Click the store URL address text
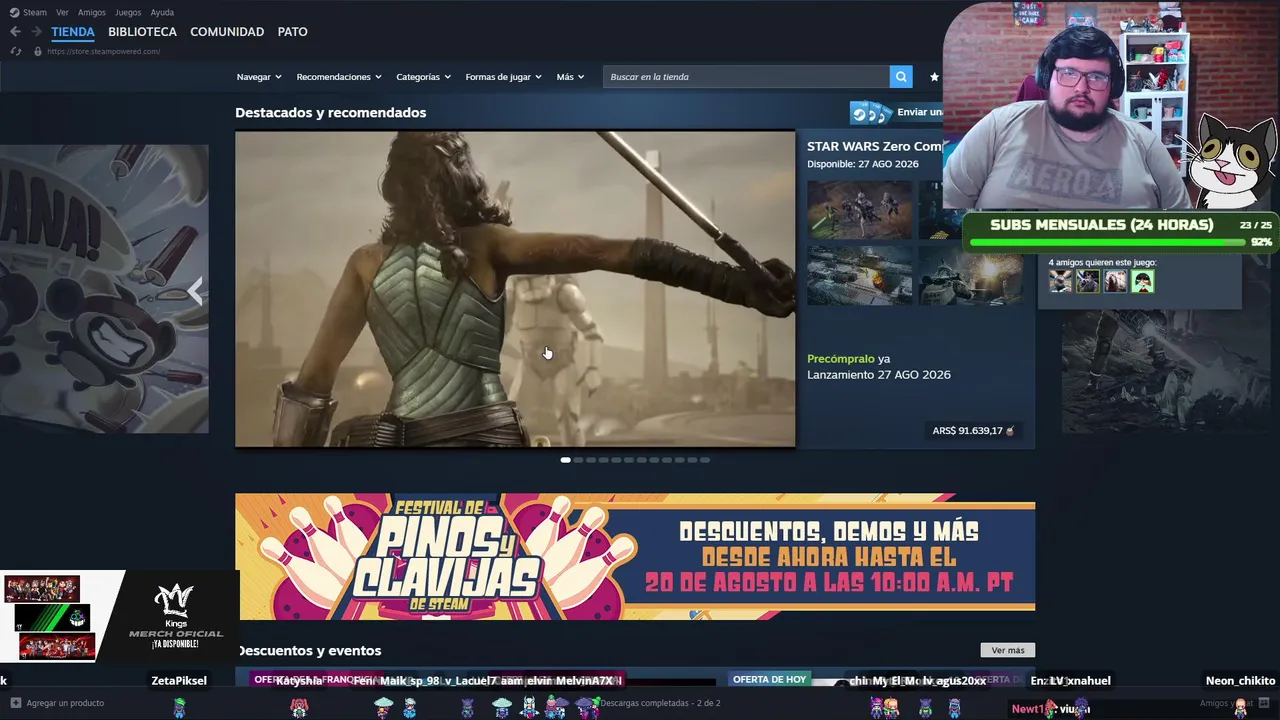This screenshot has height=720, width=1280. click(103, 51)
